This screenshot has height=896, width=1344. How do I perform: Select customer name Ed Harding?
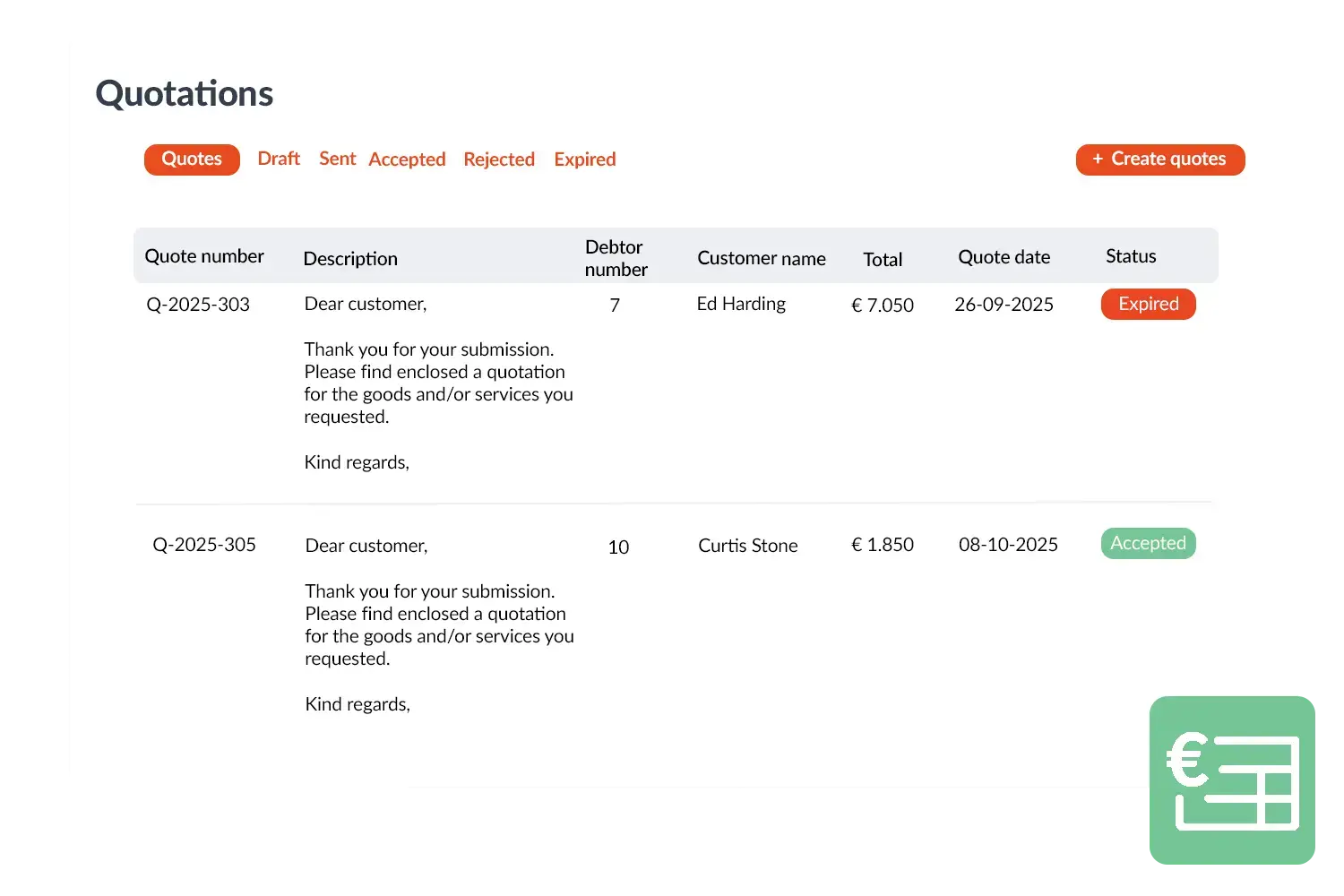tap(741, 305)
